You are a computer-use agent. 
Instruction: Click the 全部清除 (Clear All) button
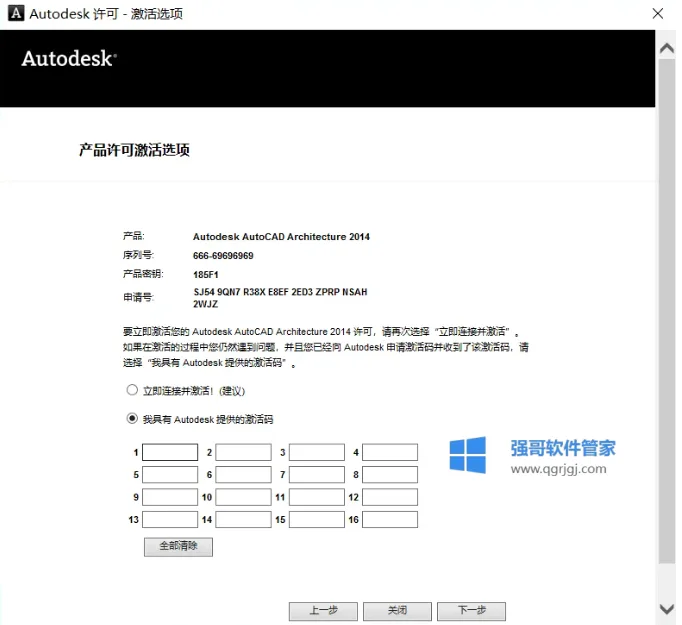pos(178,547)
